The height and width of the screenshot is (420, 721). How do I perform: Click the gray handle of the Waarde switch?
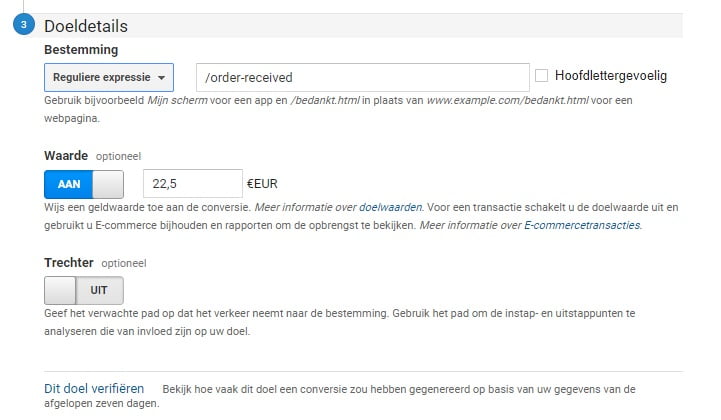[x=107, y=184]
